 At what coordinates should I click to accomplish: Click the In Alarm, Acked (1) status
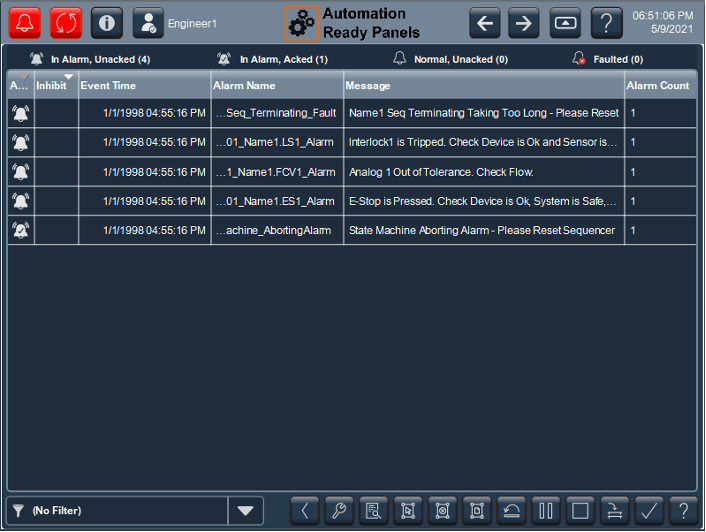click(272, 59)
